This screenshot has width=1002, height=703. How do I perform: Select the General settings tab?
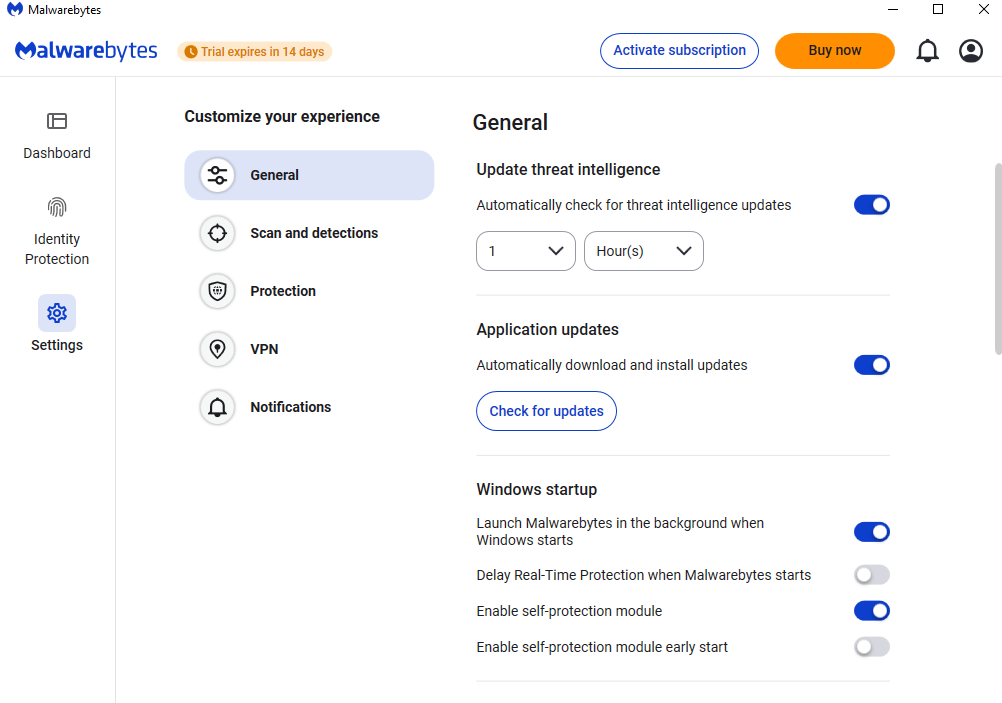pos(309,175)
